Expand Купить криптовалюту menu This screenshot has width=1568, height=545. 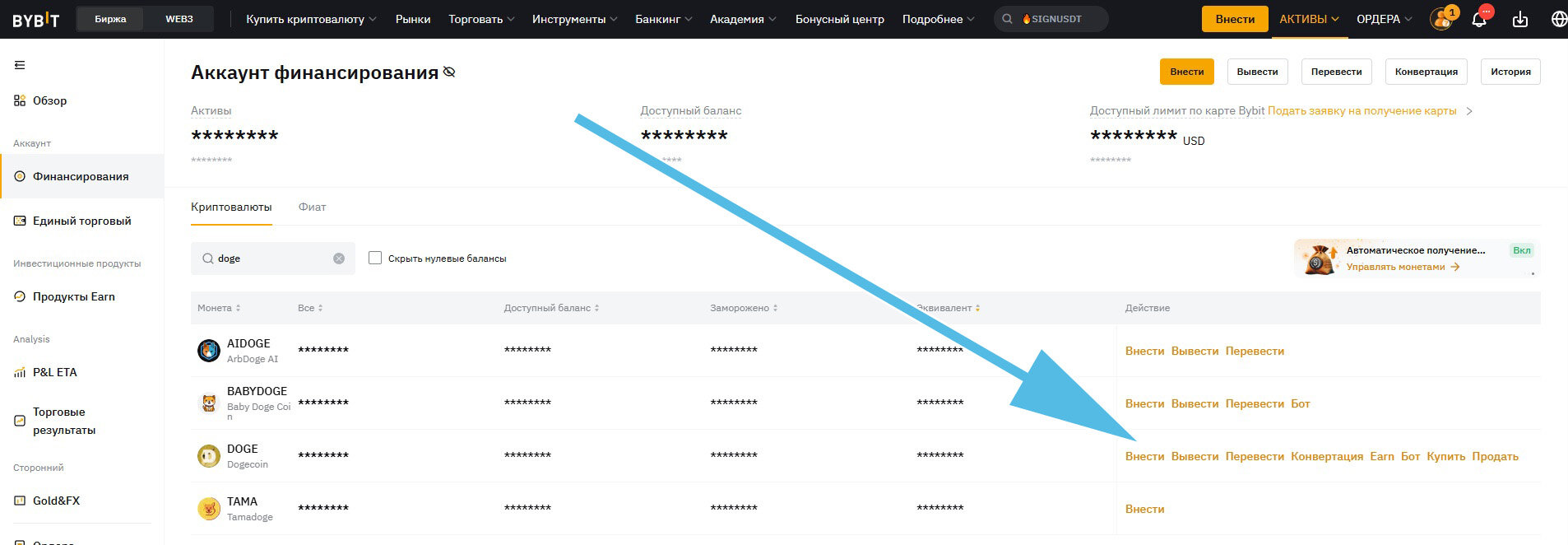(311, 19)
